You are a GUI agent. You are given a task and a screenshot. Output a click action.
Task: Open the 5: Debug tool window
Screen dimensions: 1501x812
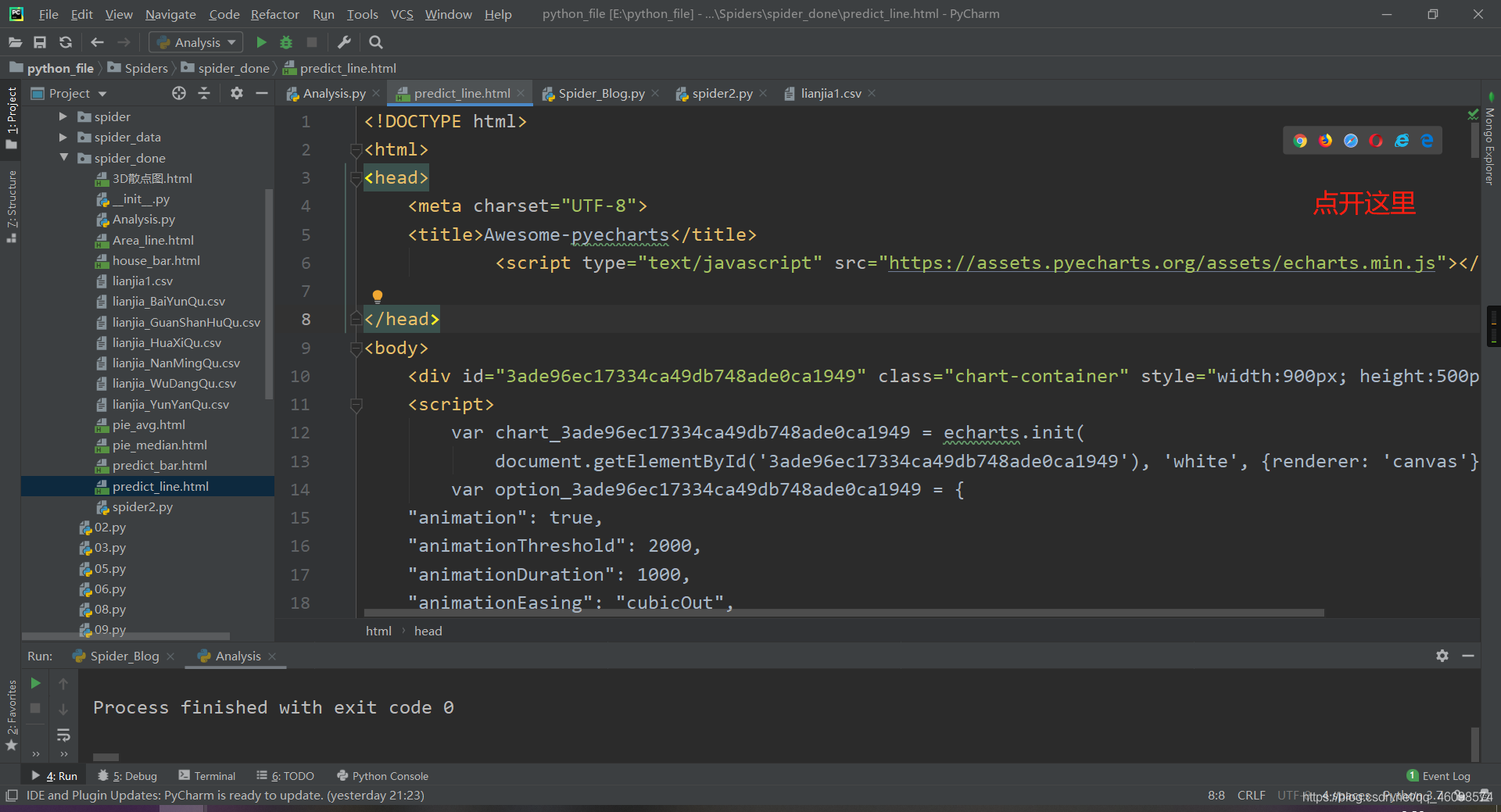(x=127, y=776)
